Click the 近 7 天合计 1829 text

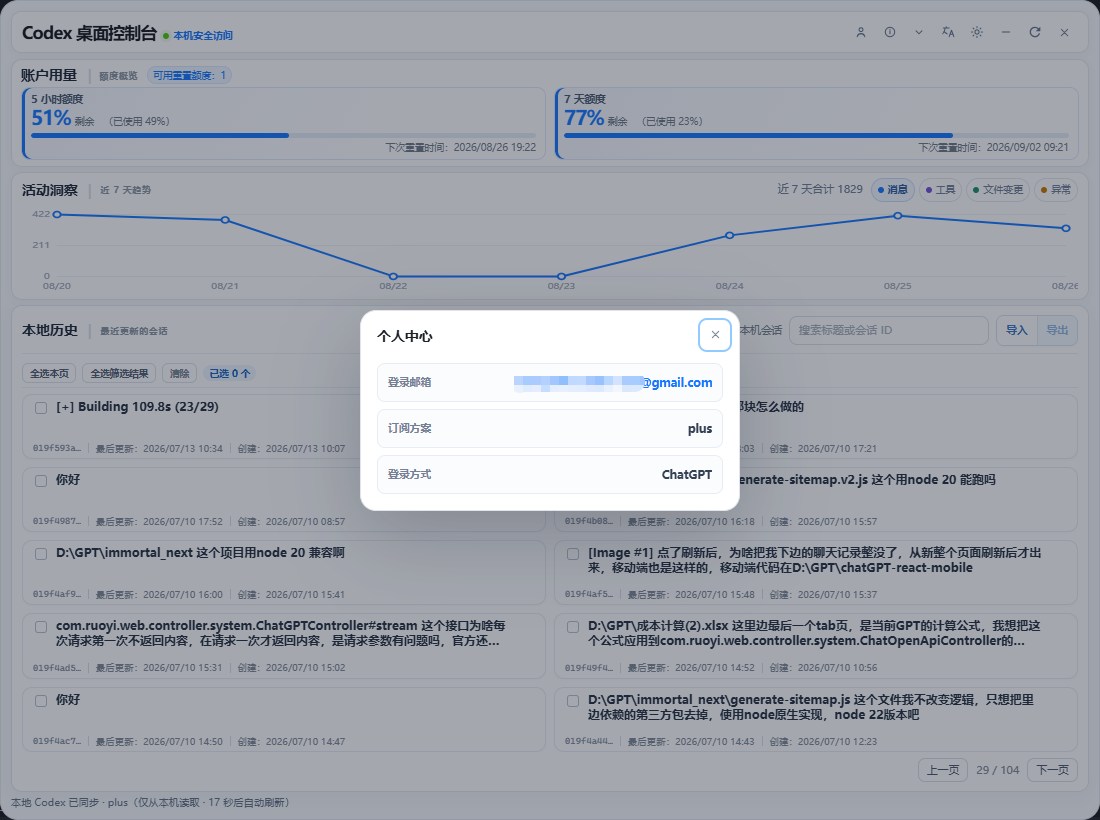click(820, 189)
